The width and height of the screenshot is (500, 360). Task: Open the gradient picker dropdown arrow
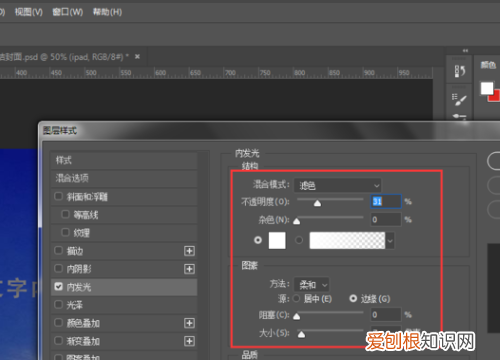click(390, 241)
